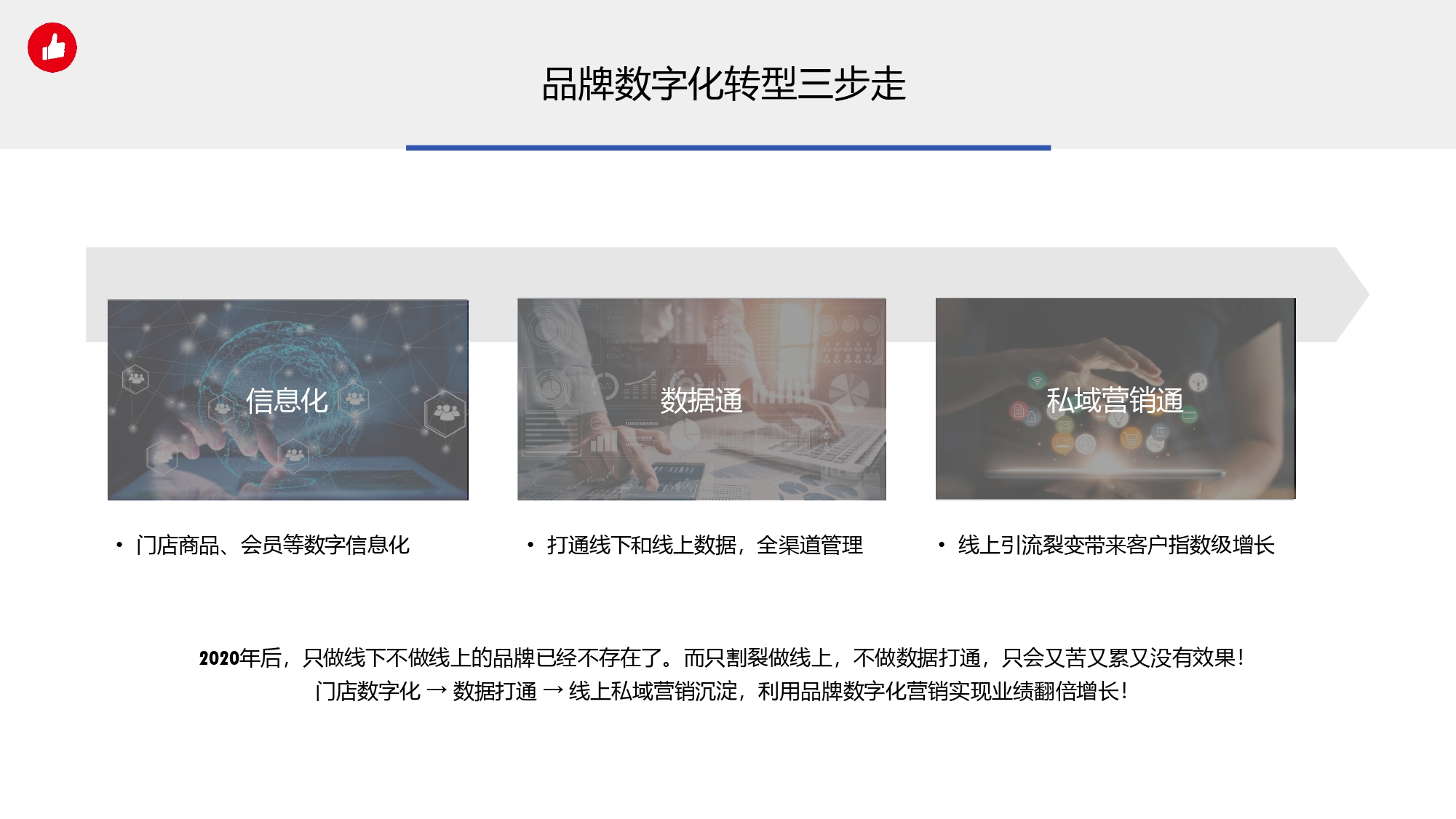Click the largest hexagon people icon at right edge

tap(445, 412)
